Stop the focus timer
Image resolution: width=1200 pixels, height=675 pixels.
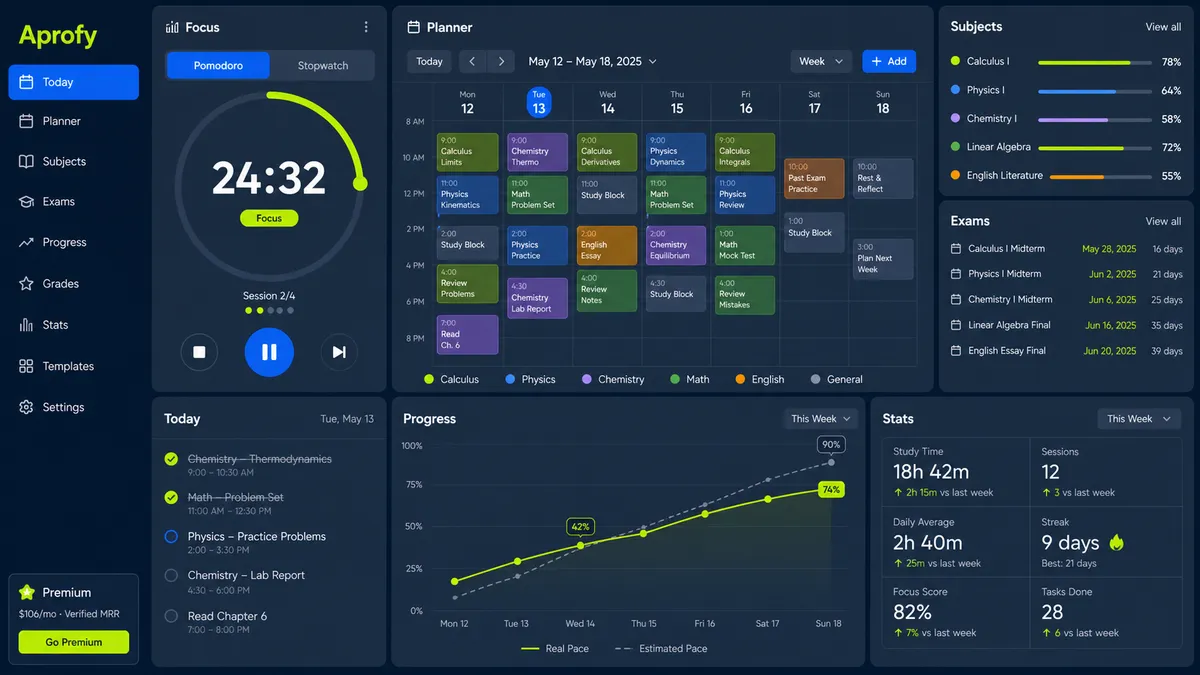[x=199, y=352]
